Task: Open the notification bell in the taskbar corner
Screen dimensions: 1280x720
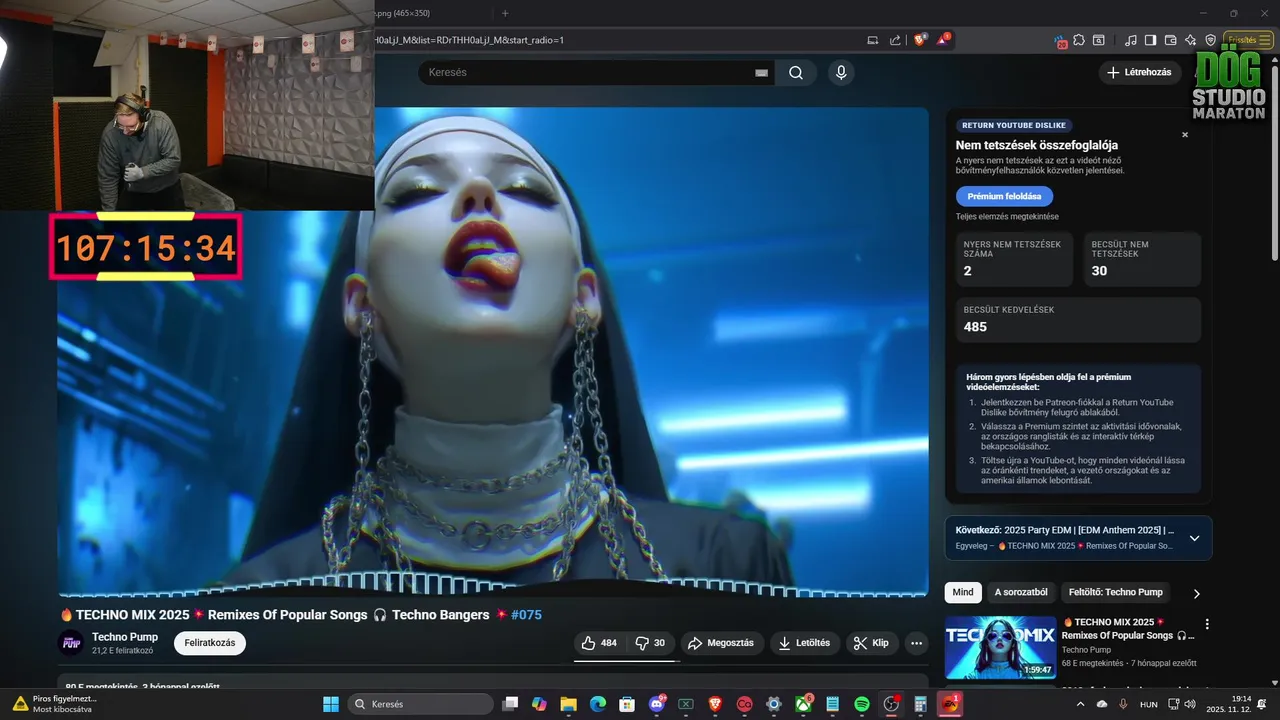Action: 1263,704
